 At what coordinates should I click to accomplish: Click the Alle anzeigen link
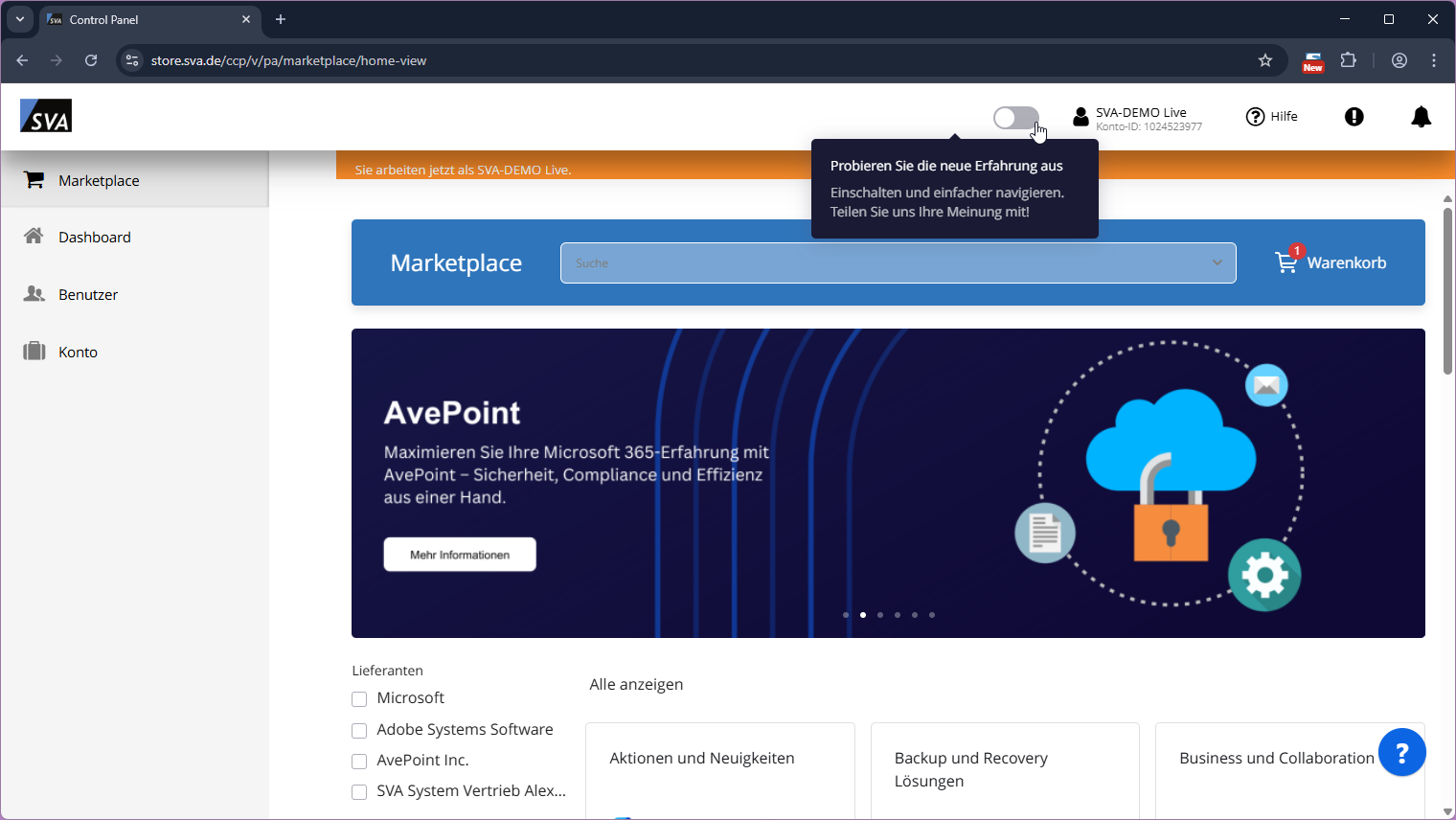(x=636, y=684)
